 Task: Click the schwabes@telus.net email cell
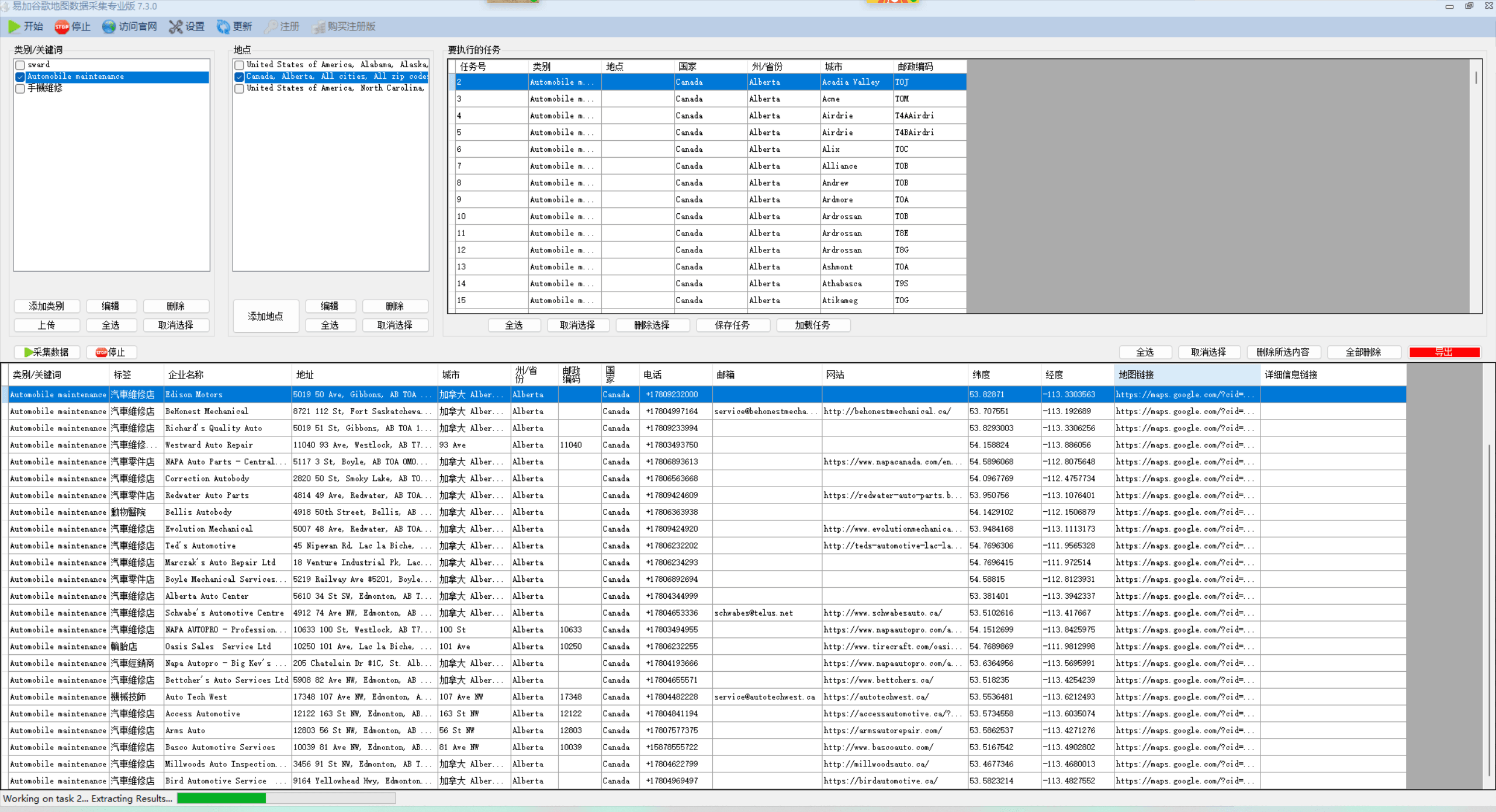point(767,613)
